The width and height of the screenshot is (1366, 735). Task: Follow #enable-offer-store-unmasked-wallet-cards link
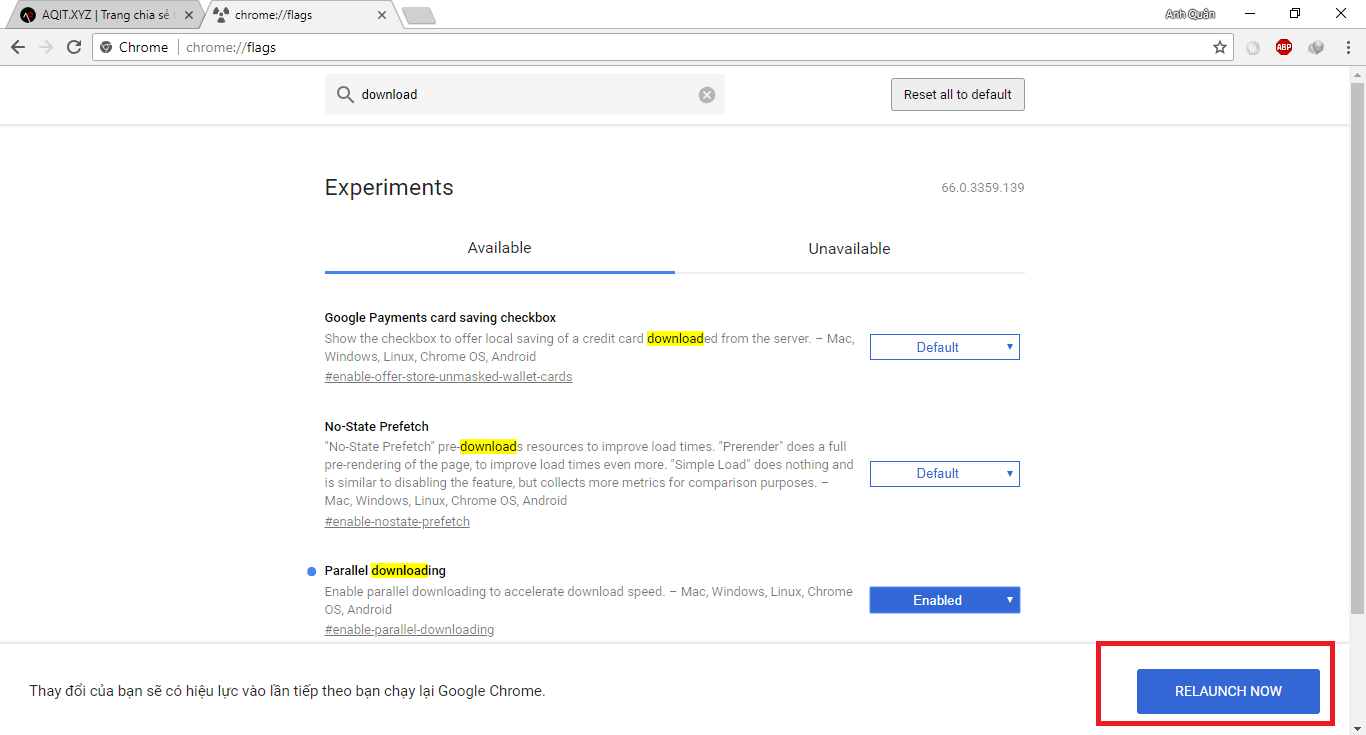tap(449, 377)
